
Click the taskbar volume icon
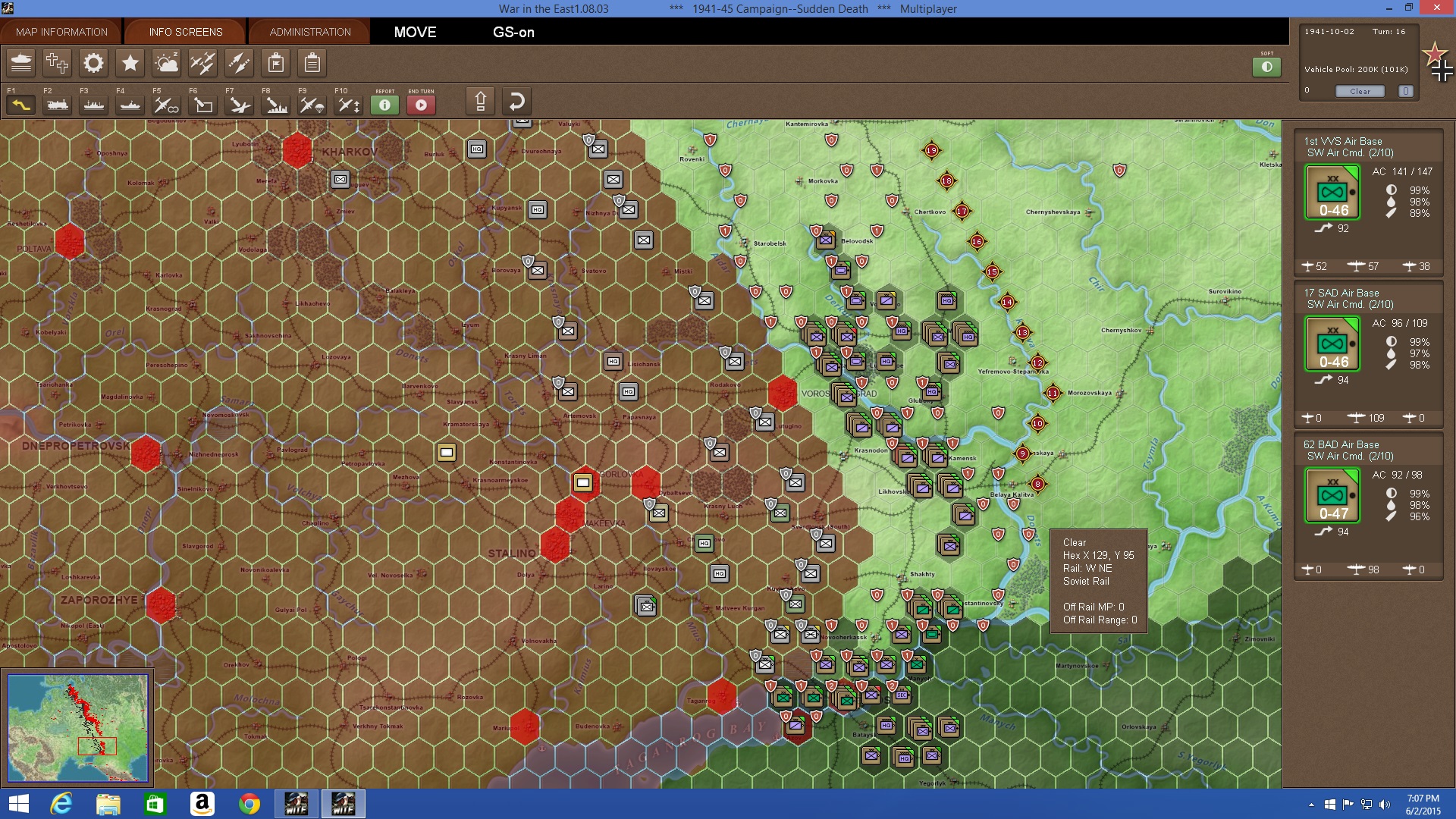(x=1385, y=804)
